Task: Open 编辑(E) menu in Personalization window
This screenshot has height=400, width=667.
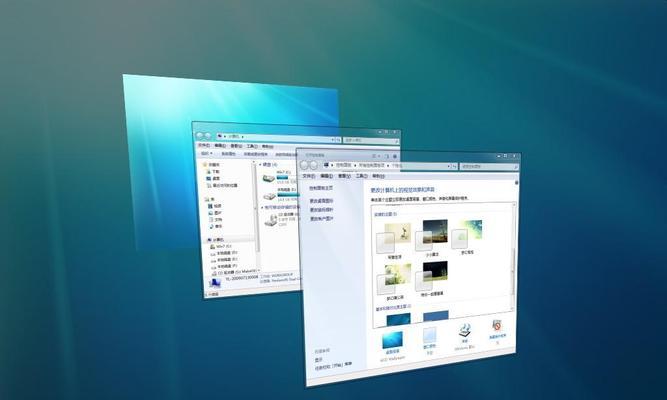Action: click(x=326, y=176)
